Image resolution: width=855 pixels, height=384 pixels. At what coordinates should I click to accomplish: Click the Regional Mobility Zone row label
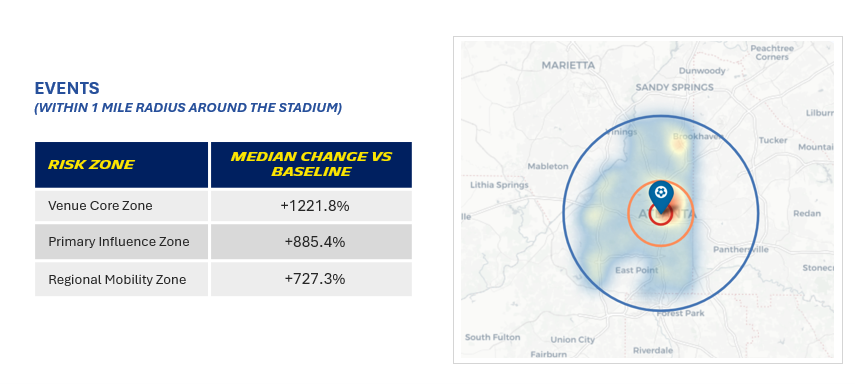click(117, 280)
